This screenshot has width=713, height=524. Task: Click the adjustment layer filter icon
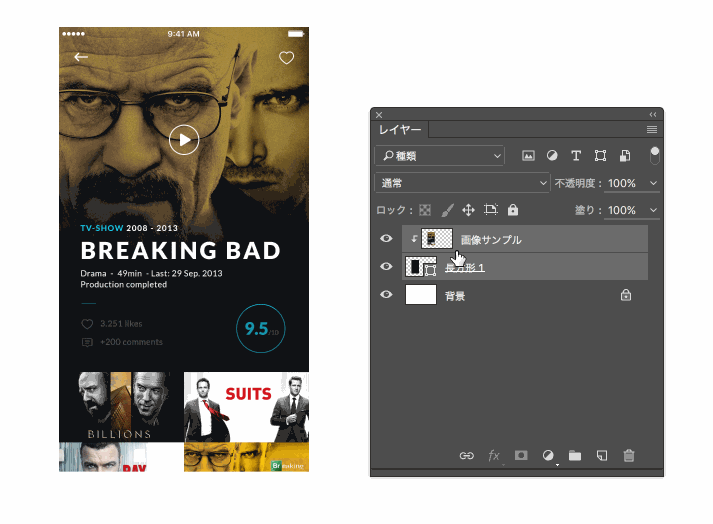pos(552,156)
